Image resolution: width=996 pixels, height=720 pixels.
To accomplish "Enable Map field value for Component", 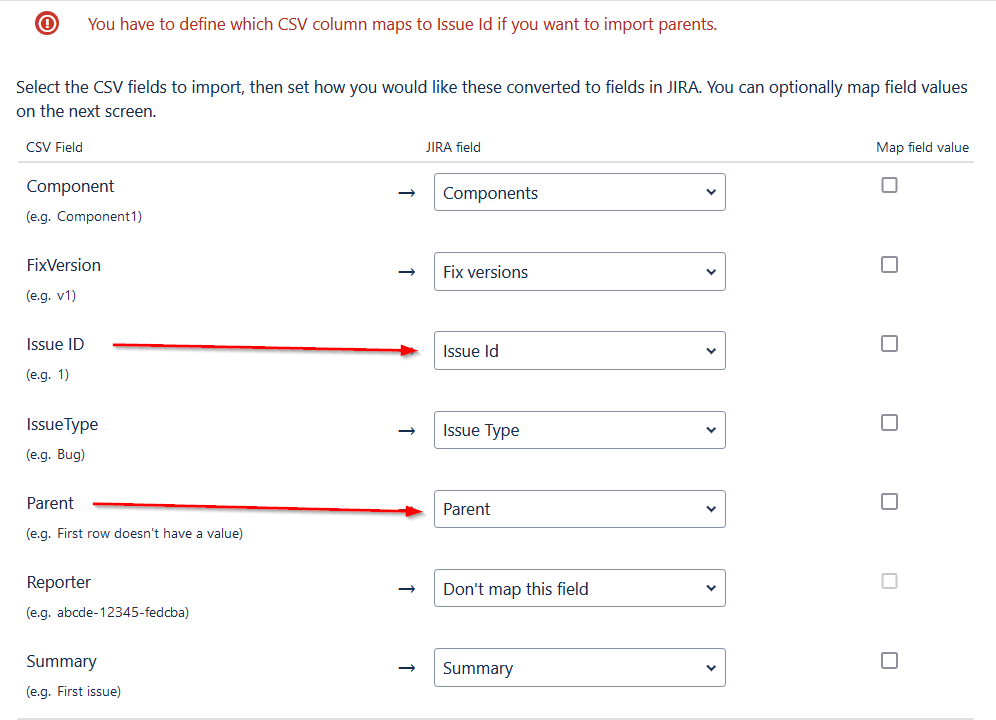I will coord(889,185).
